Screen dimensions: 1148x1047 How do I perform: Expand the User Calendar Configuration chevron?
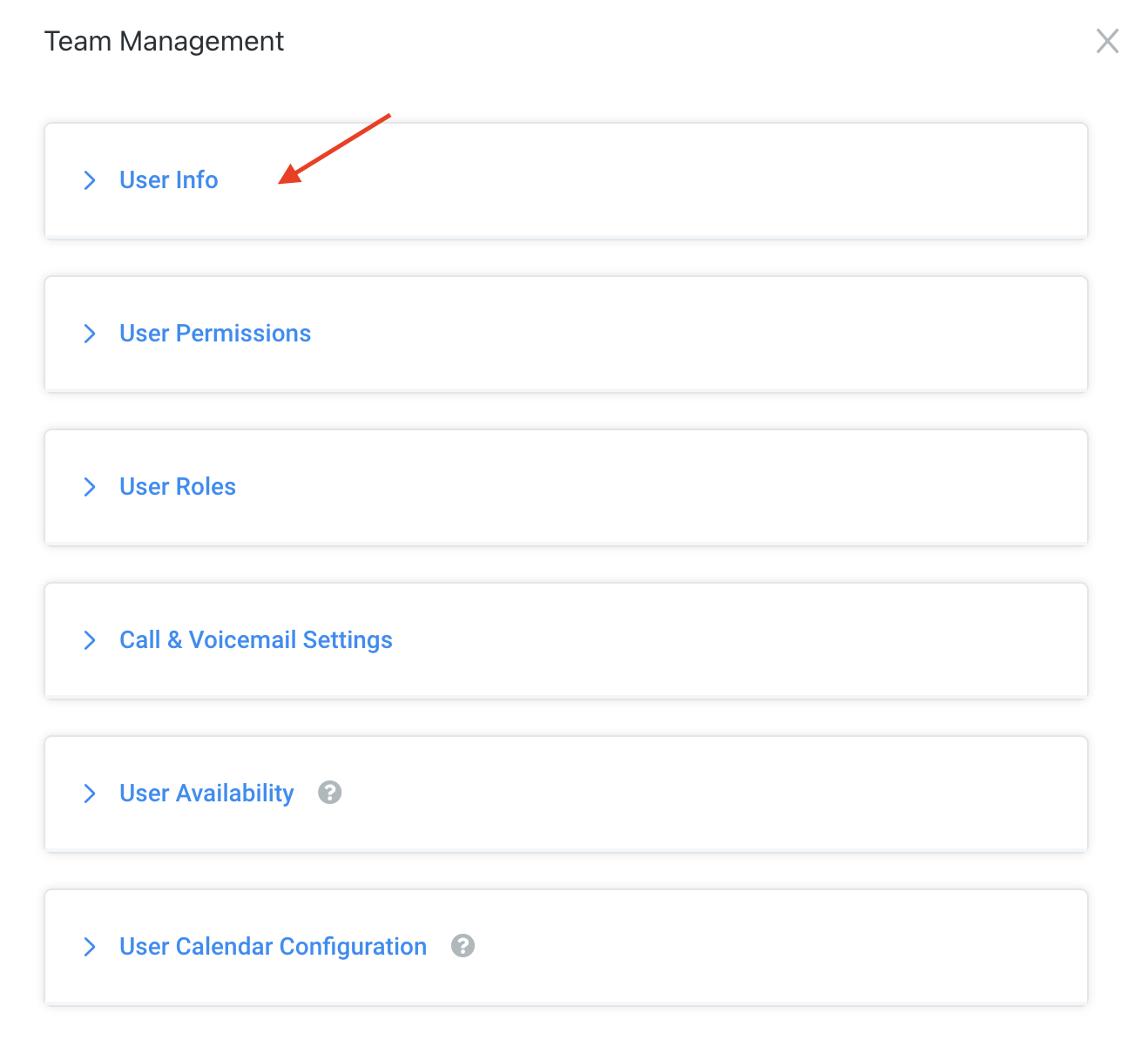[89, 947]
